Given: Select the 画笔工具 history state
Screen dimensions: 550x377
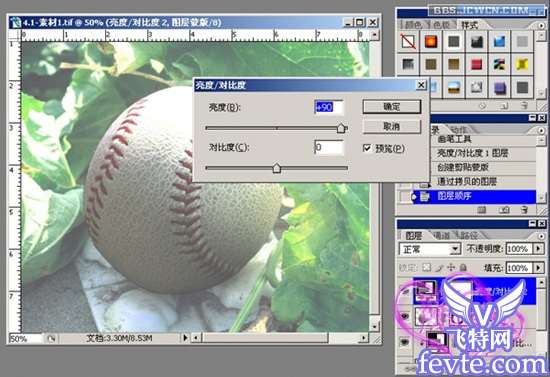Looking at the screenshot, I should click(x=483, y=139).
